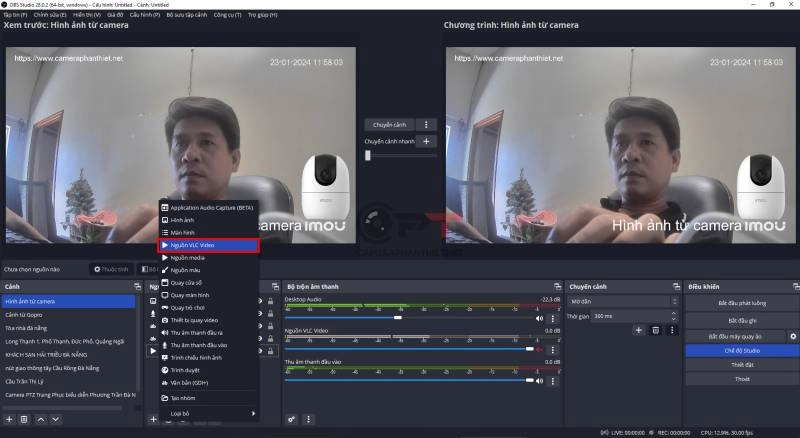The image size is (800, 438).
Task: Choose Application Audio Capture (BETA) source
Action: click(x=209, y=208)
